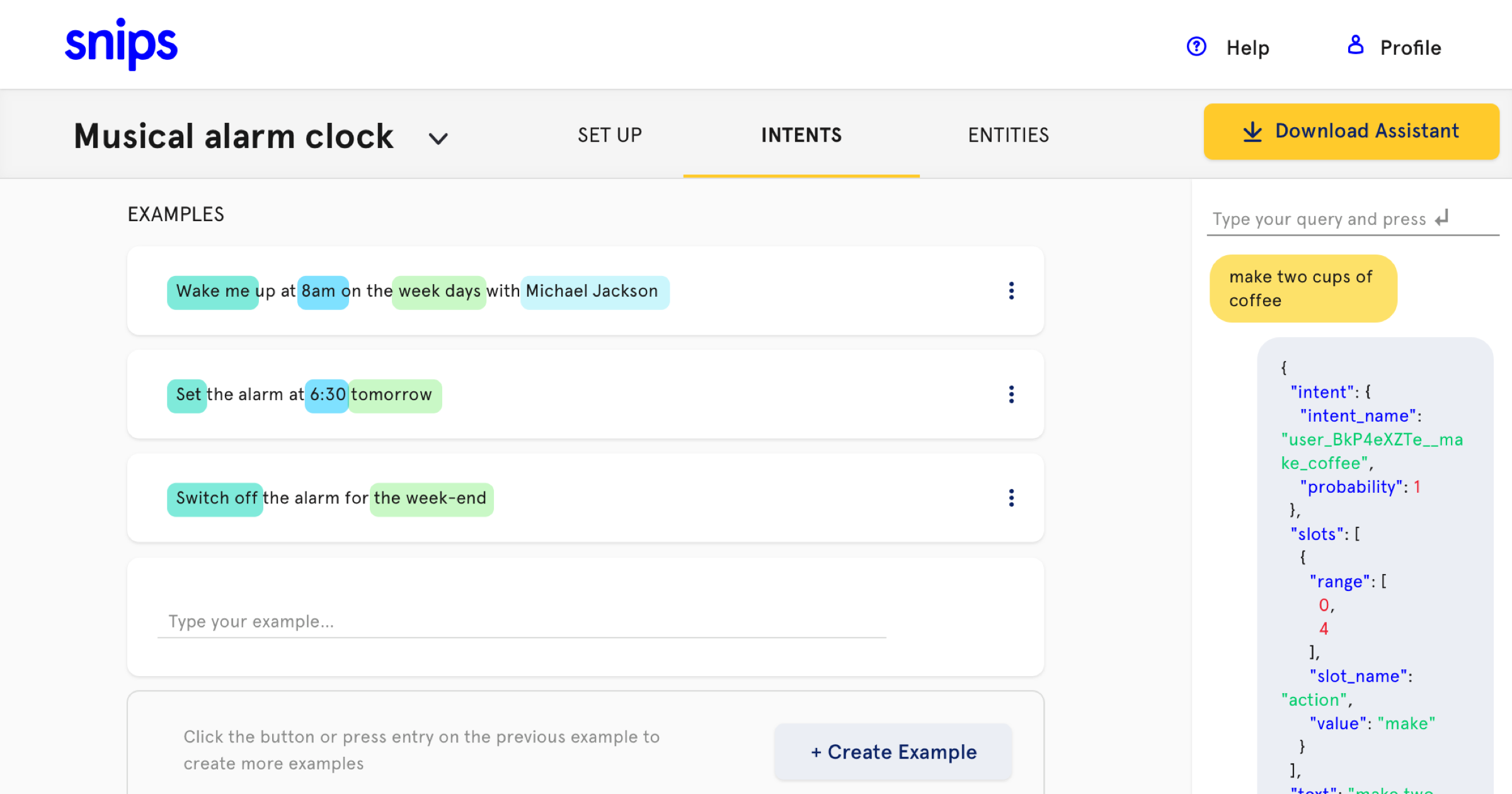
Task: Click the Profile user icon
Action: coord(1355,45)
